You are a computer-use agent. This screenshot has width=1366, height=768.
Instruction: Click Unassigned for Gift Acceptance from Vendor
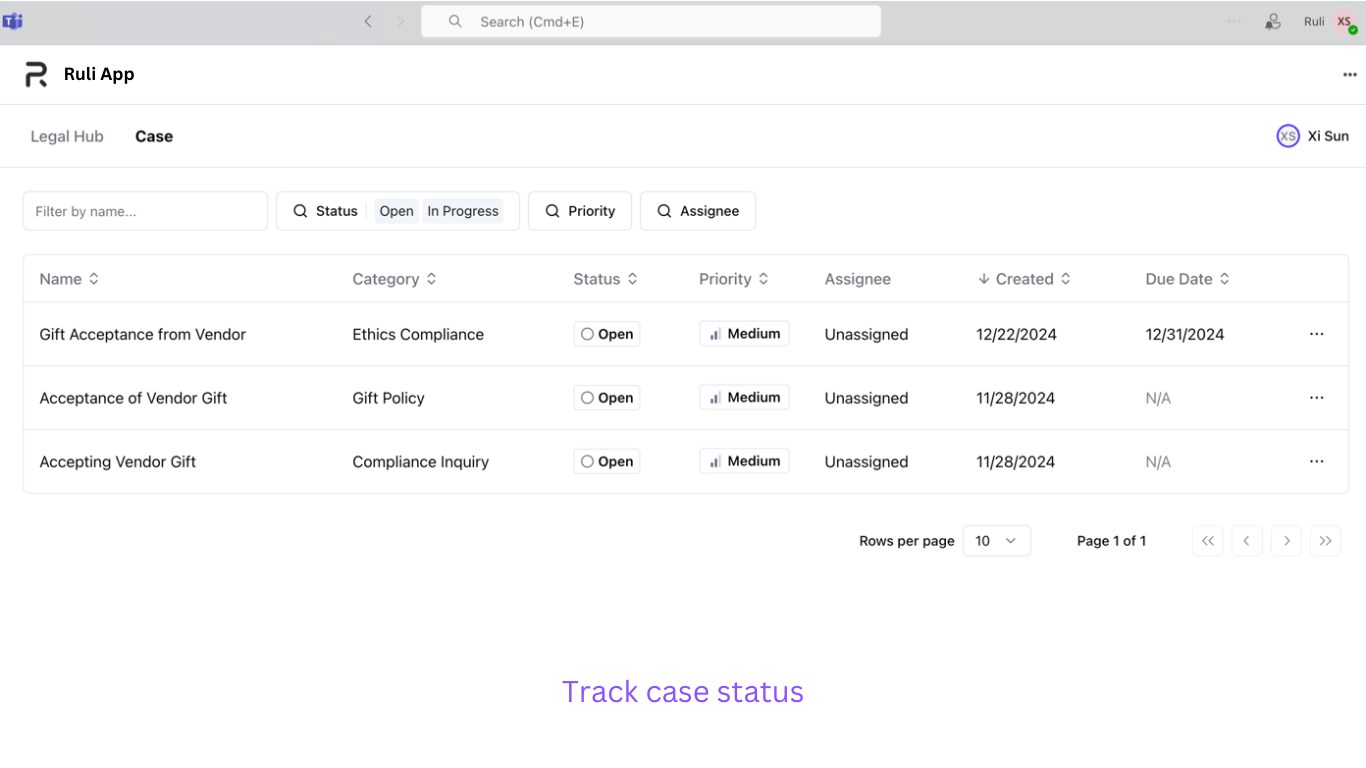867,334
